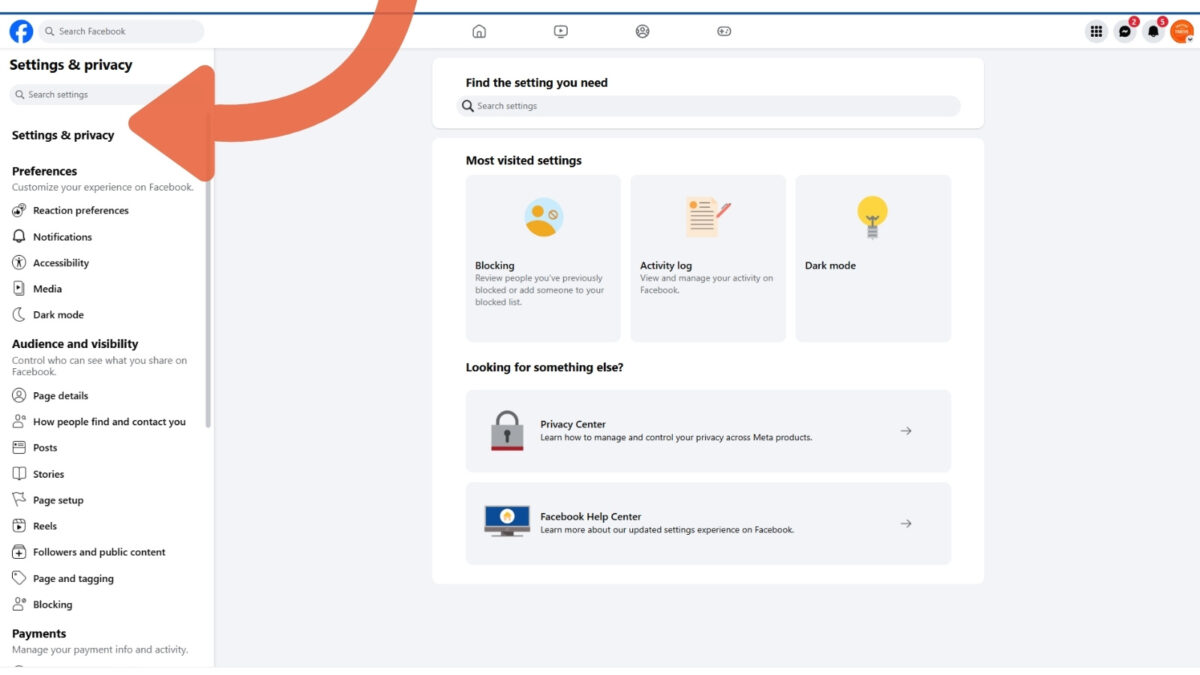Screen dimensions: 1200x675
Task: Click the Privacy Center padlock image
Action: pos(507,431)
